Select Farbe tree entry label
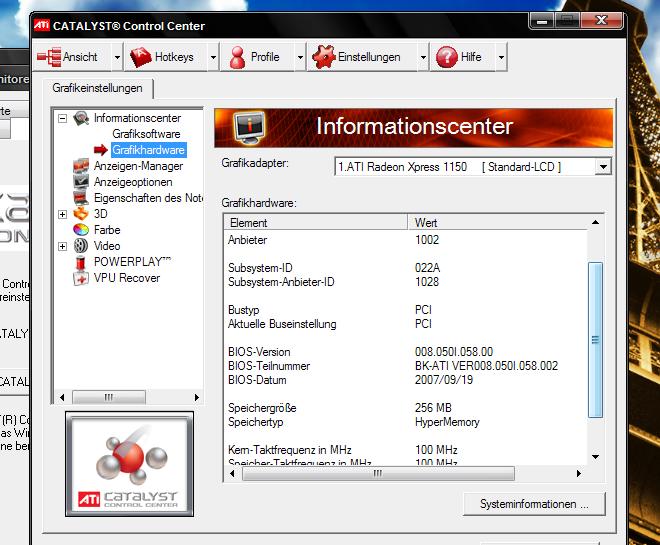660x545 pixels. pyautogui.click(x=107, y=230)
